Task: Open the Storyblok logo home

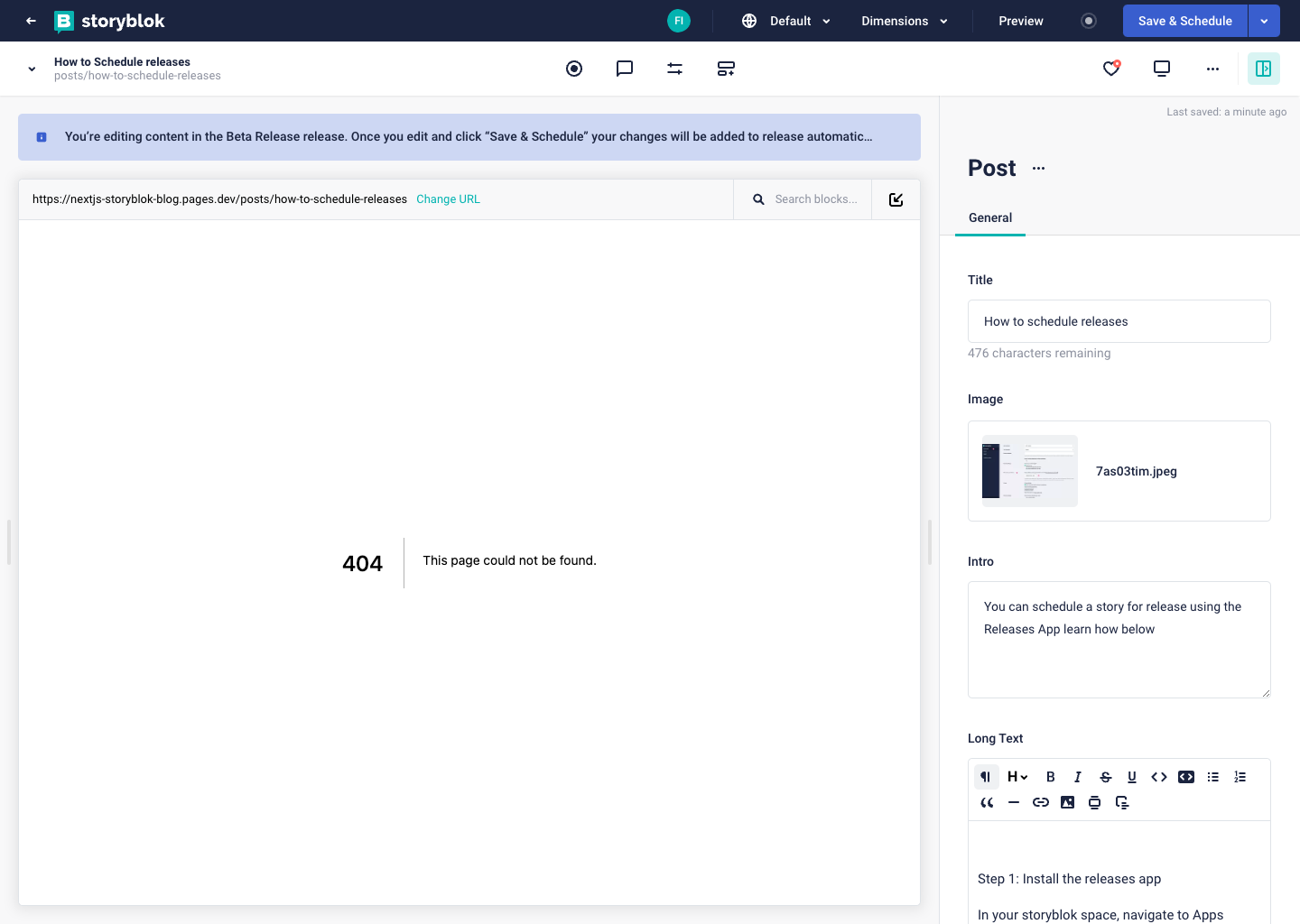Action: click(109, 21)
